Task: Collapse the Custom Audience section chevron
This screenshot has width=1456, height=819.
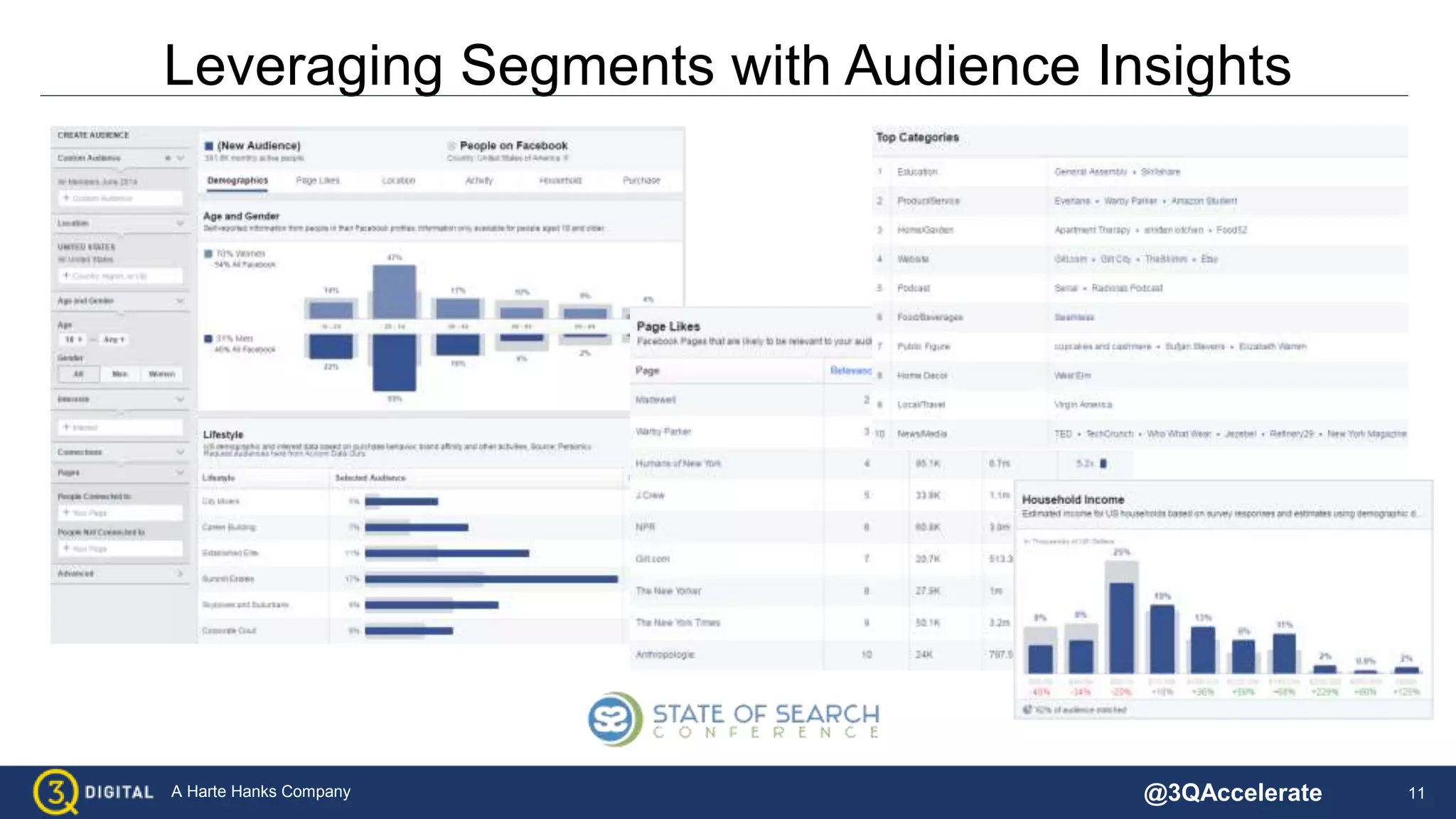Action: point(180,158)
